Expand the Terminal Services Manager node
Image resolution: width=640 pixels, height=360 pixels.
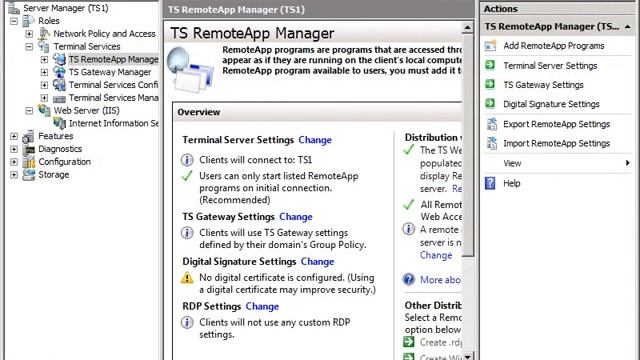tap(44, 98)
